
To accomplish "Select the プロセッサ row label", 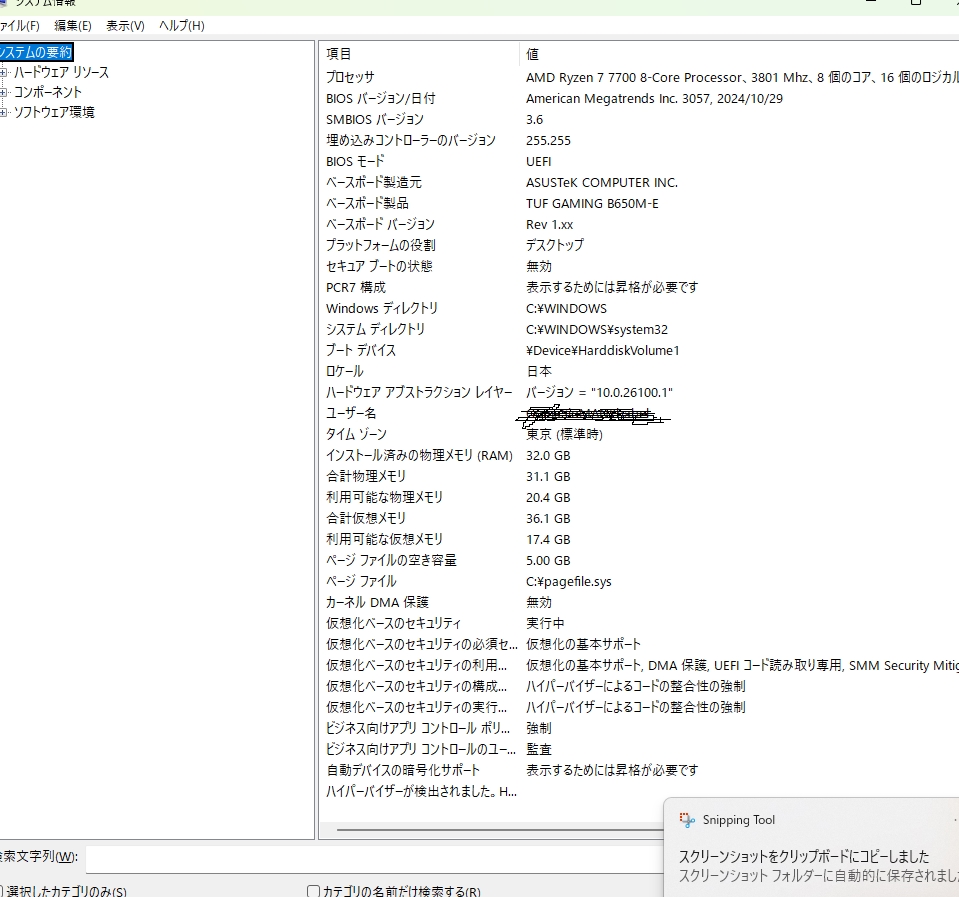I will click(350, 77).
